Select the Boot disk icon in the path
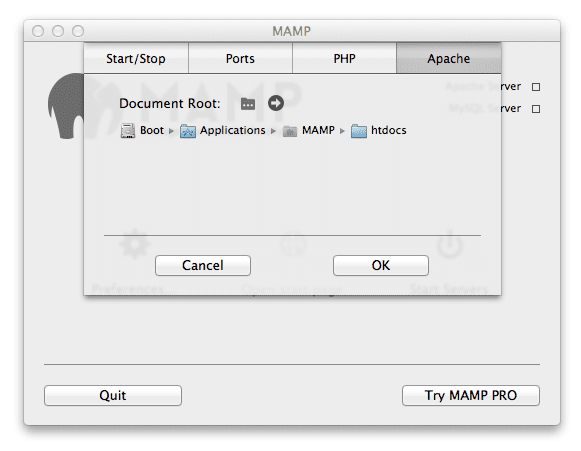 [128, 131]
